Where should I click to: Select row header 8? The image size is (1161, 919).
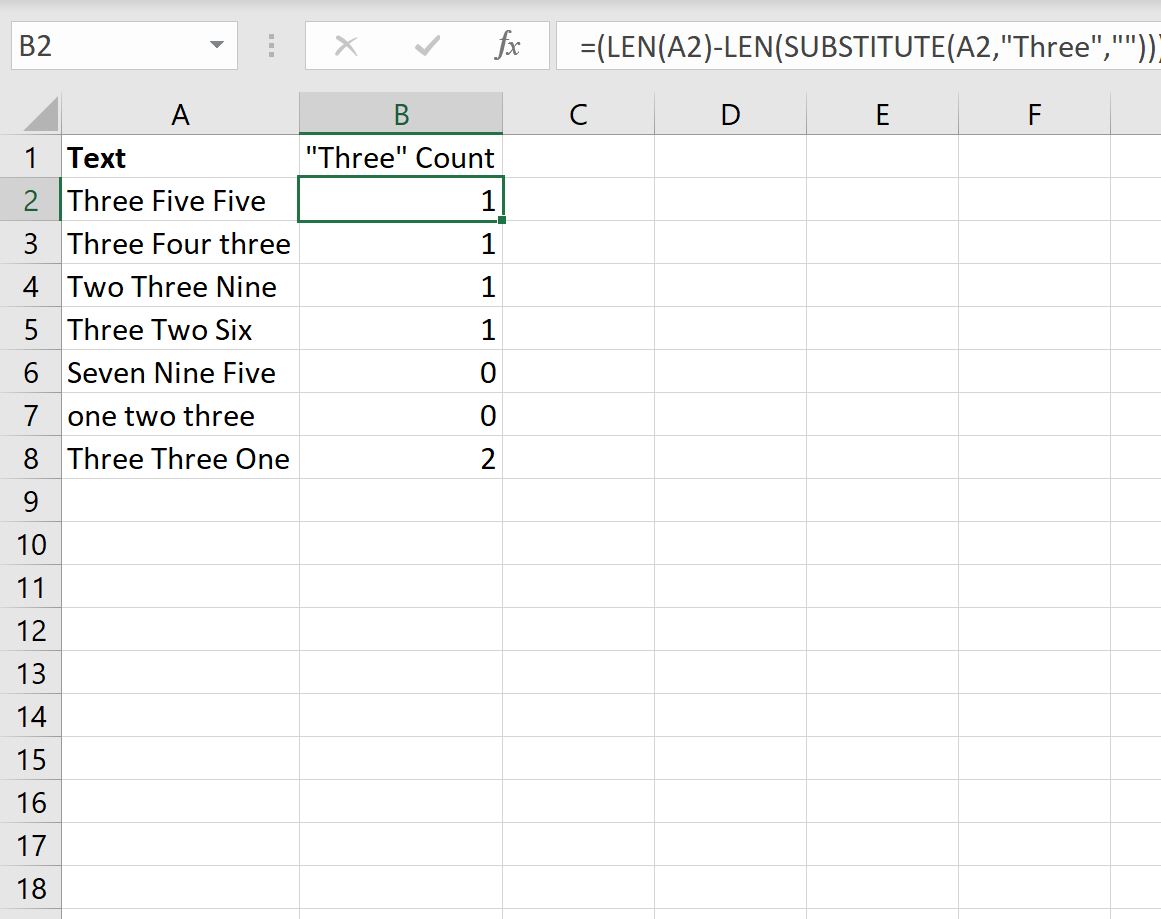pos(31,458)
